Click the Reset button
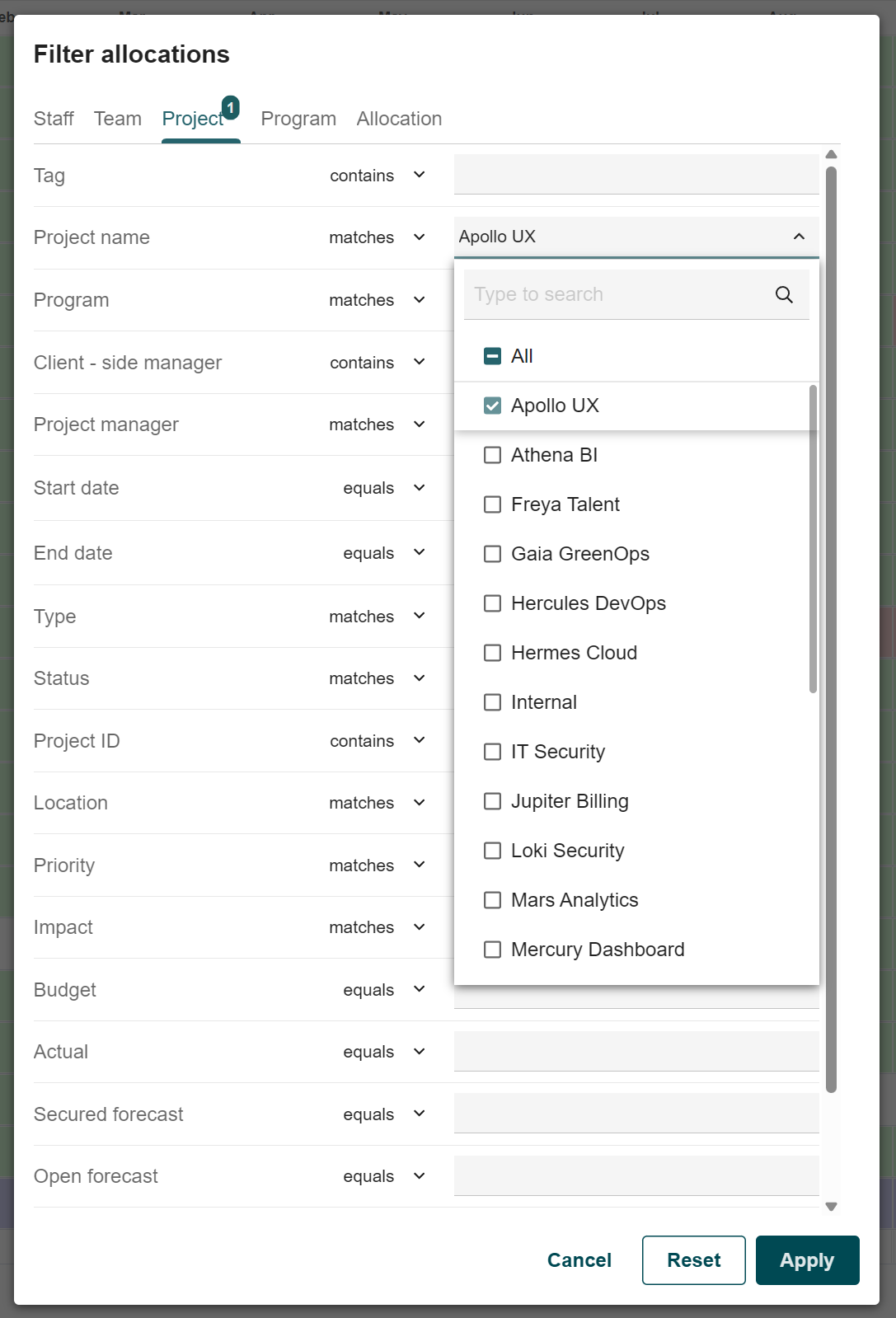896x1318 pixels. (693, 1260)
